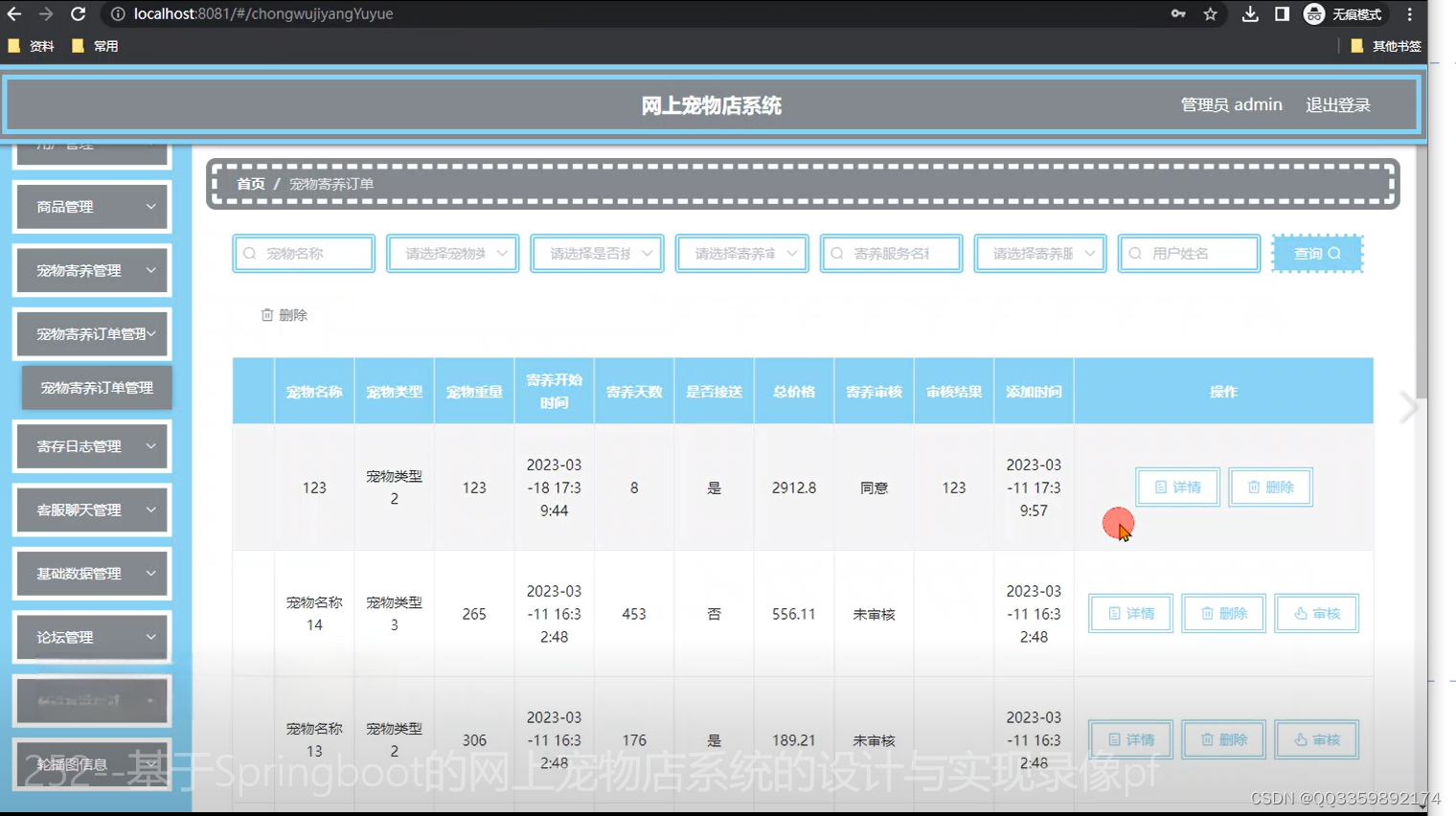This screenshot has width=1456, height=816.
Task: Click total price cell 2912.8
Action: coord(794,487)
